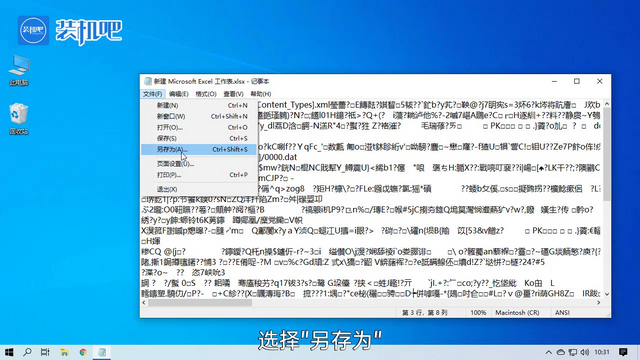Screen dimensions: 640x360
Task: Choose 打开(O)... menu entry
Action: coord(199,127)
